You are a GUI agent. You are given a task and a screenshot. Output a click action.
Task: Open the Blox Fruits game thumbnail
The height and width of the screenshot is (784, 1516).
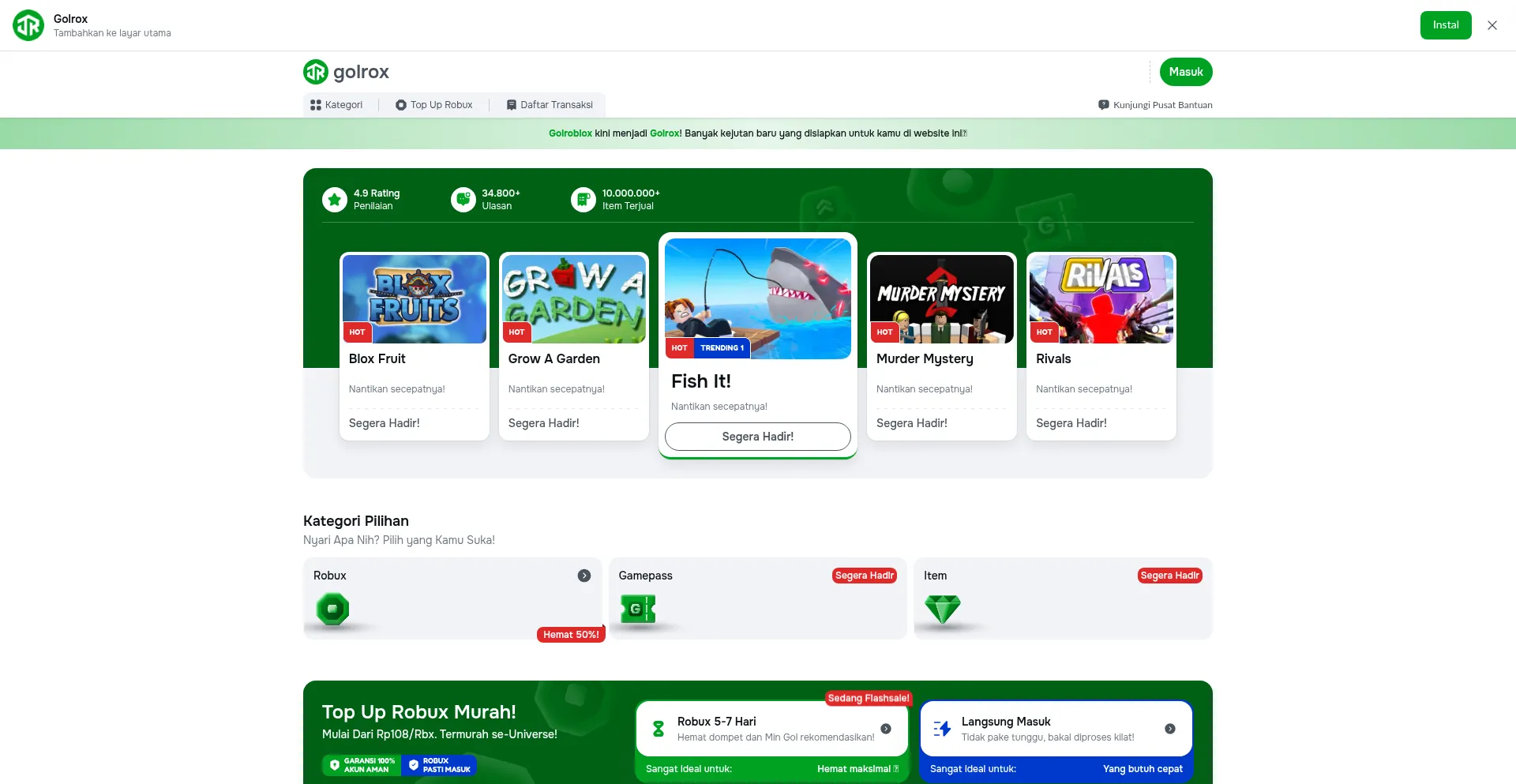pos(415,299)
